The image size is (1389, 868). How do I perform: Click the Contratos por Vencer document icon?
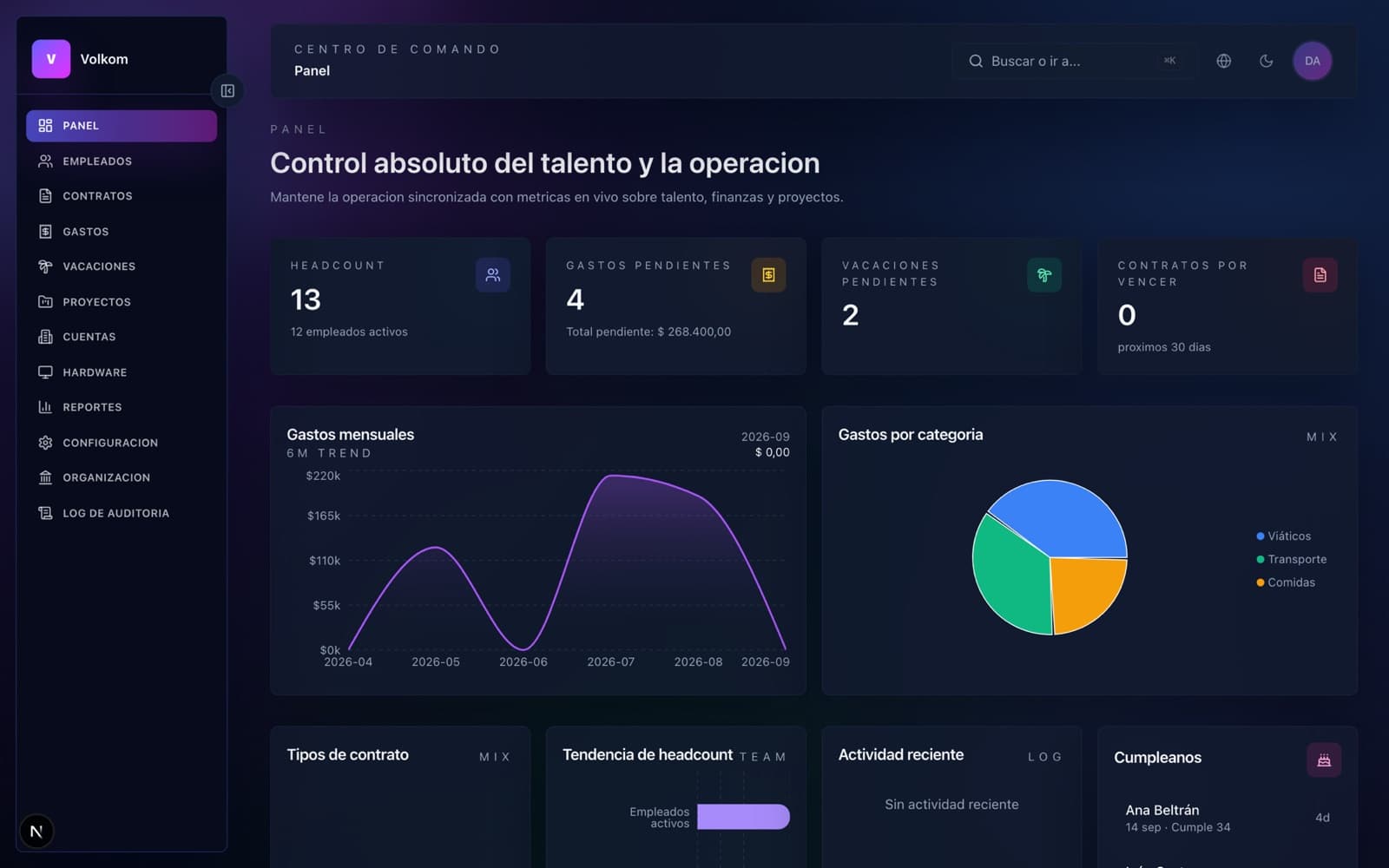click(x=1320, y=275)
